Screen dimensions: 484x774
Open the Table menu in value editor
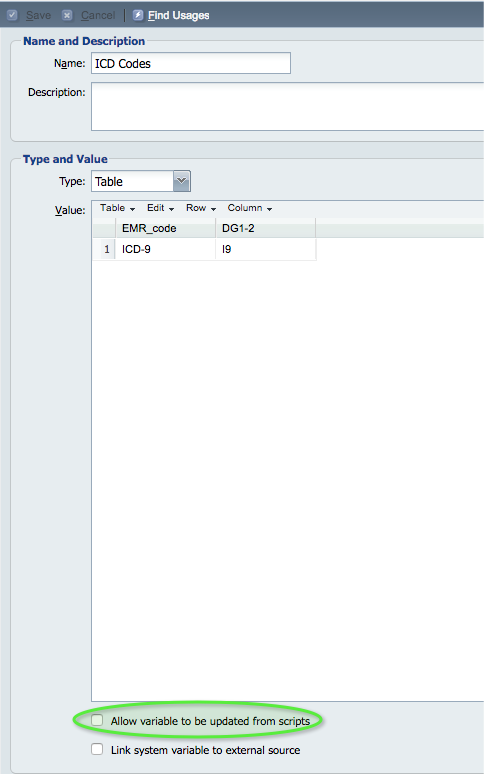pyautogui.click(x=117, y=208)
